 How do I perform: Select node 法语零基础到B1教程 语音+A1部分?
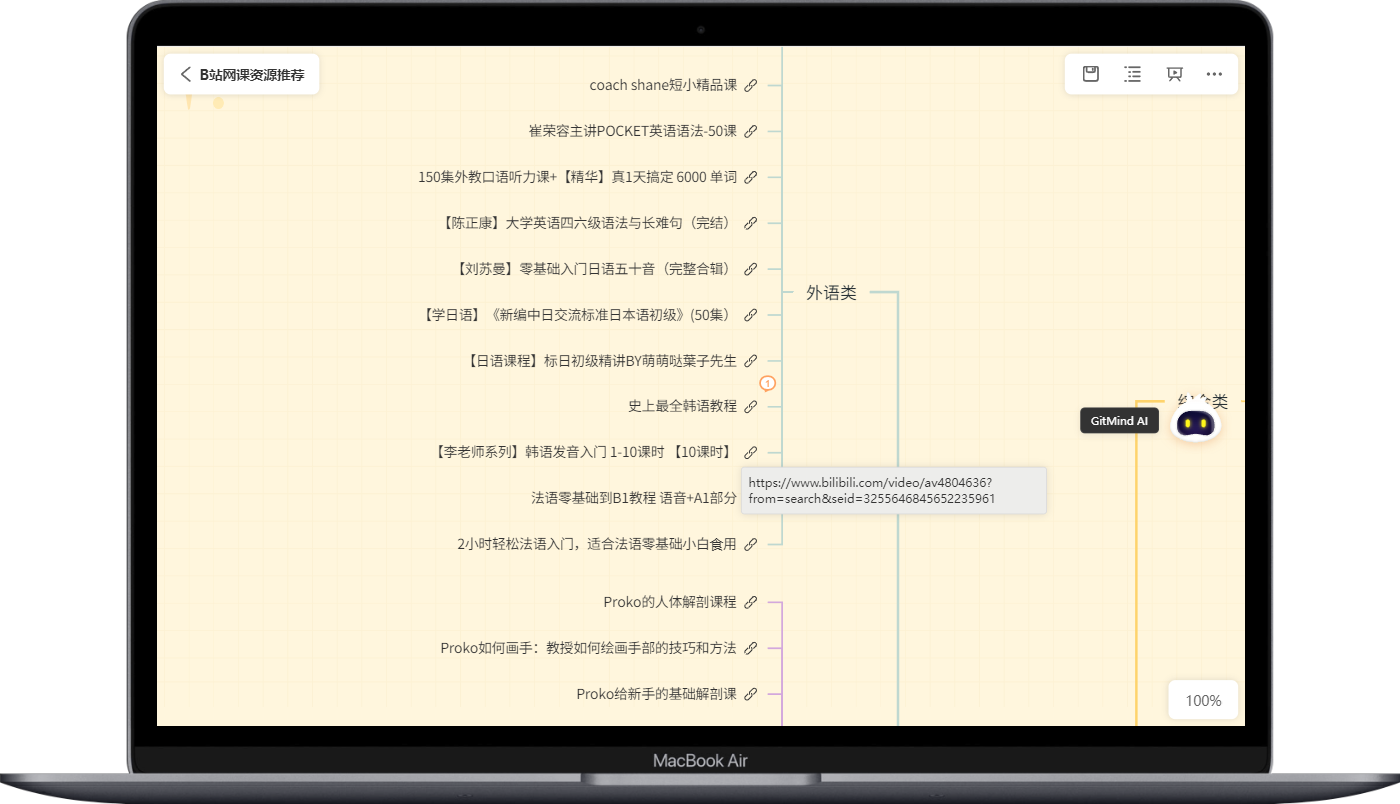click(x=634, y=498)
